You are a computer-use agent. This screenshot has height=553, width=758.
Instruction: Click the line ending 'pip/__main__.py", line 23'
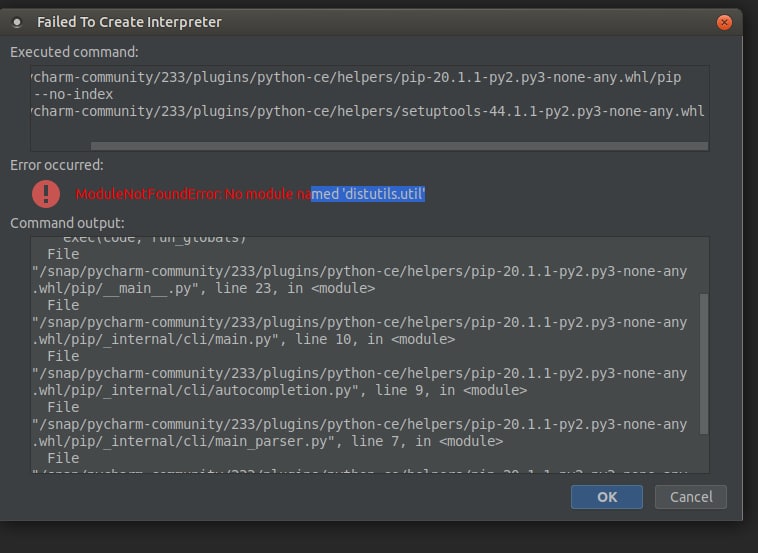pyautogui.click(x=204, y=289)
